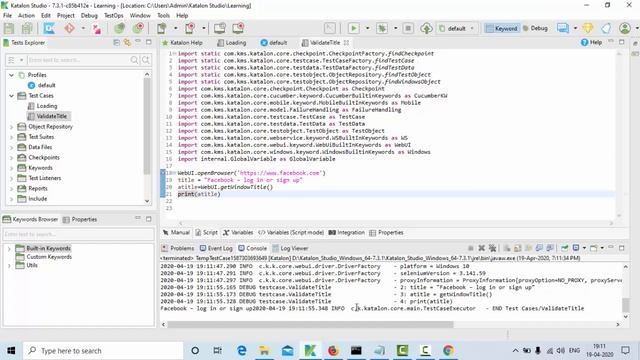The width and height of the screenshot is (640, 360).
Task: Open dropdown arrow next to Git icon
Action: [83, 28]
